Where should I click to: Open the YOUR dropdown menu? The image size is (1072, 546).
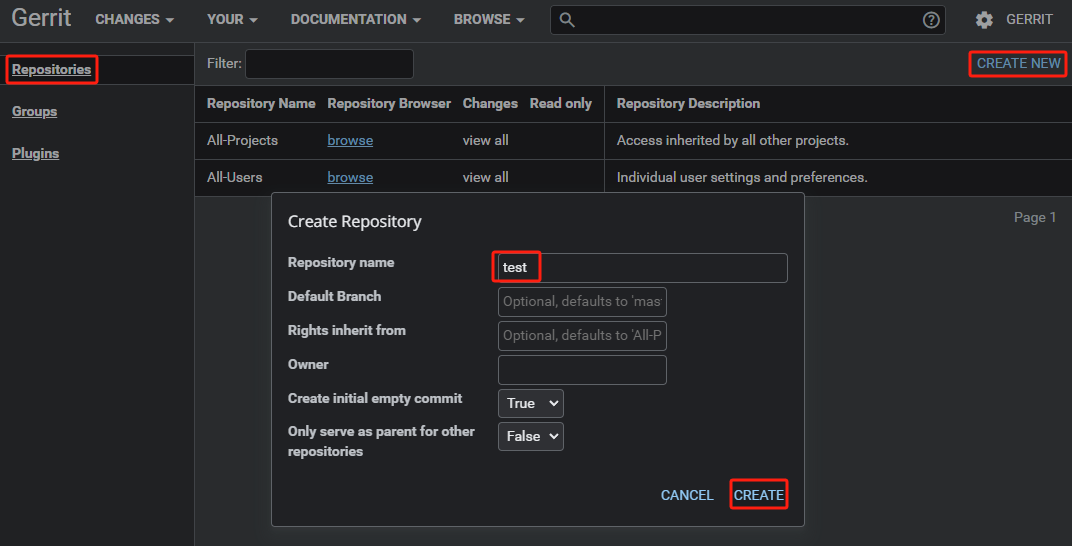tap(232, 20)
